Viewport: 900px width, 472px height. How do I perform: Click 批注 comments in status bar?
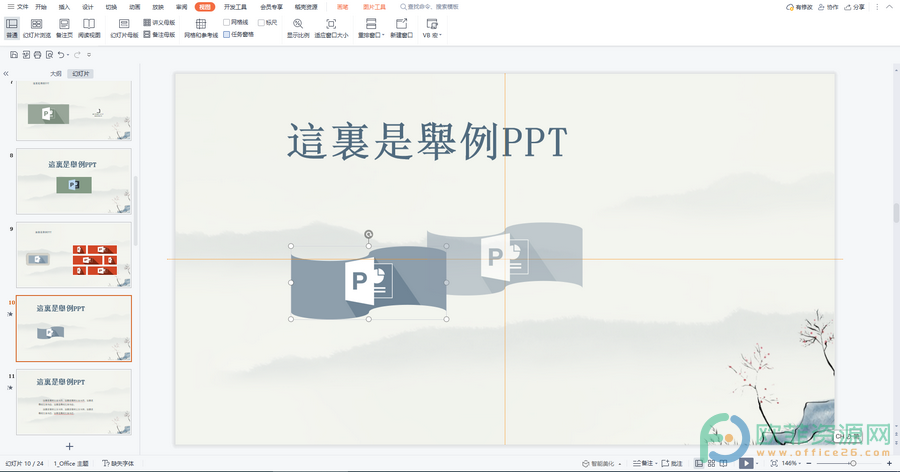(672, 463)
